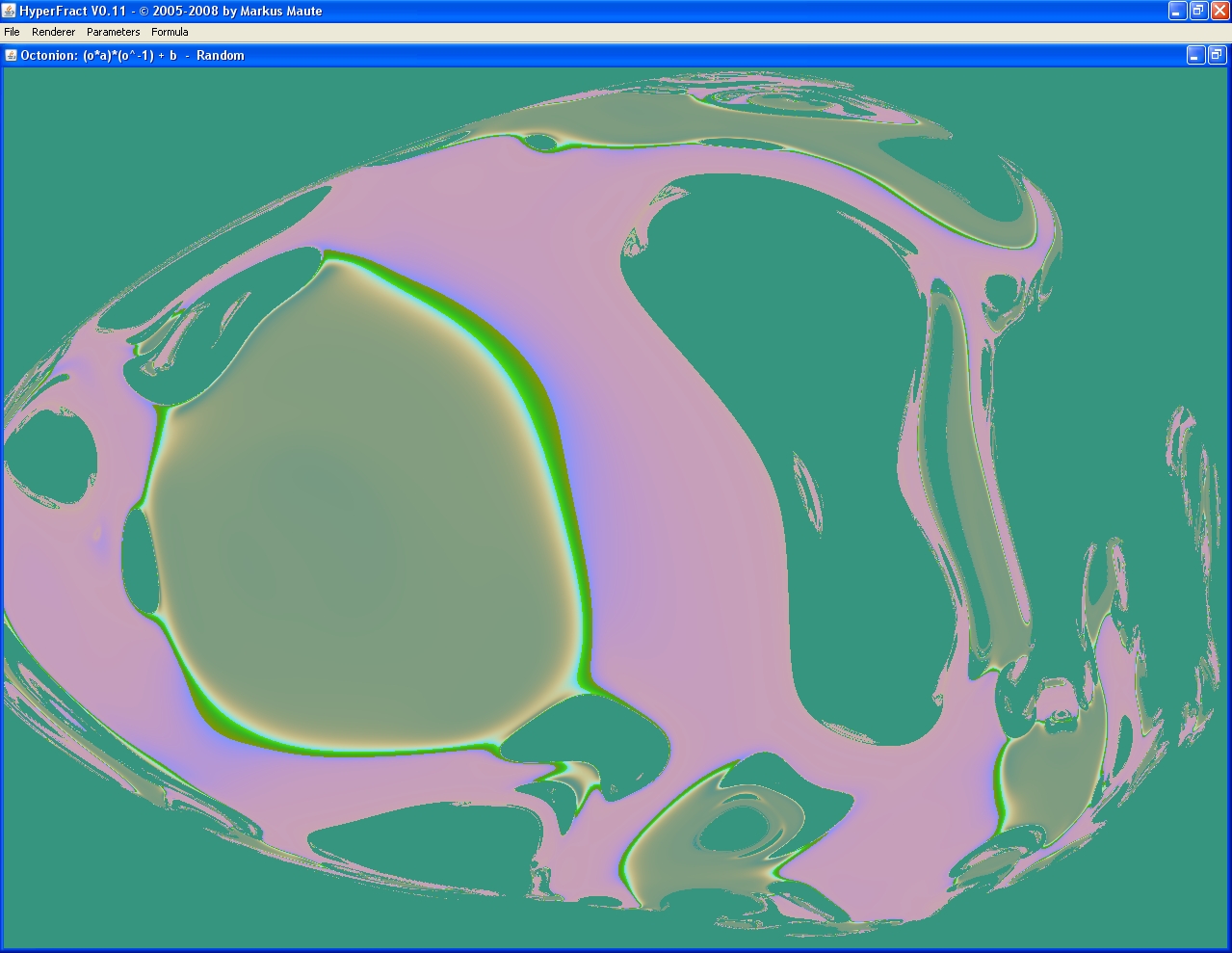Restore down the main HyperFract window
The height and width of the screenshot is (953, 1232).
coord(1198,11)
